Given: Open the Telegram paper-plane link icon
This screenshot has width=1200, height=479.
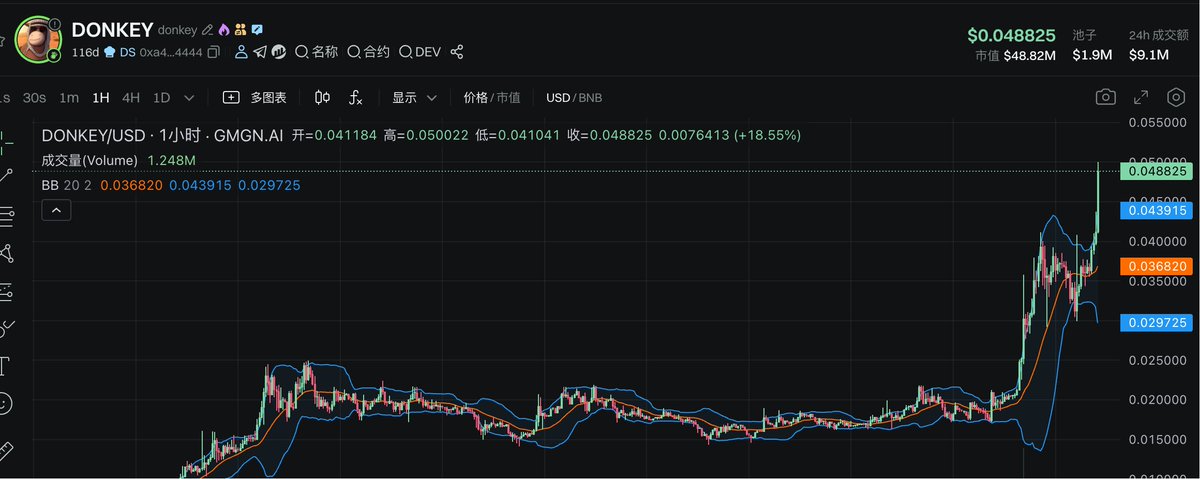Looking at the screenshot, I should point(260,52).
